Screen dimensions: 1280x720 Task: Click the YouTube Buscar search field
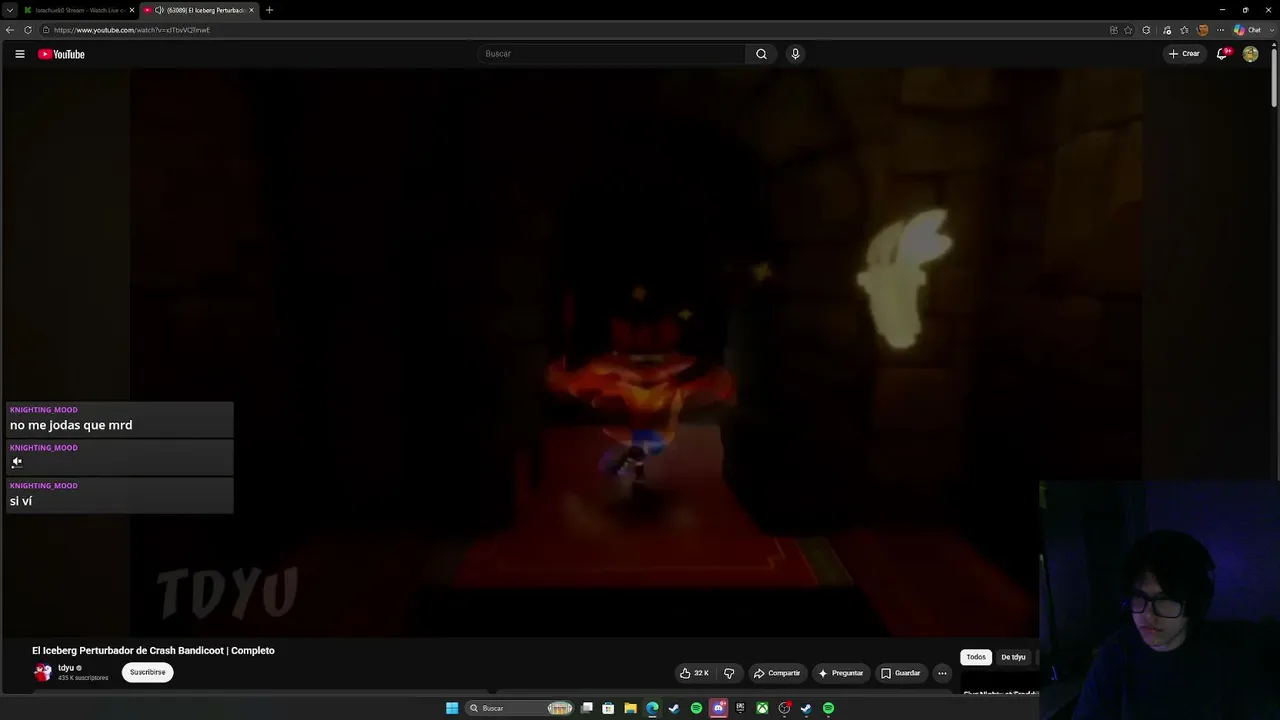(x=612, y=54)
